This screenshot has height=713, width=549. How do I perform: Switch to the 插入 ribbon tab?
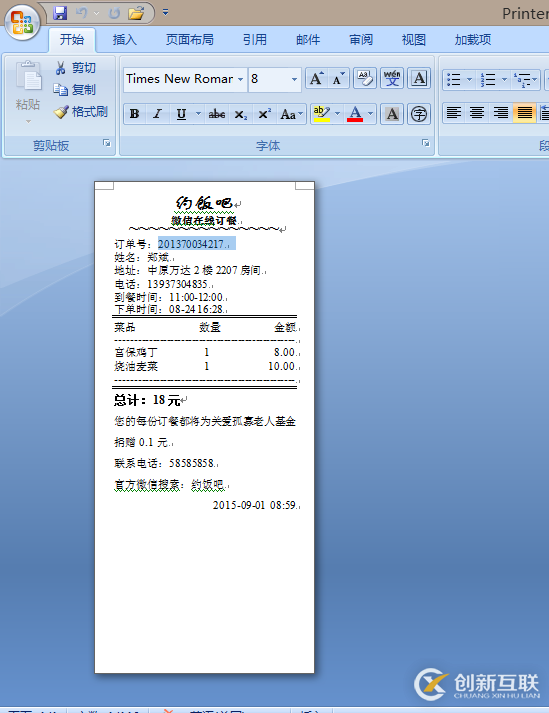[x=124, y=40]
